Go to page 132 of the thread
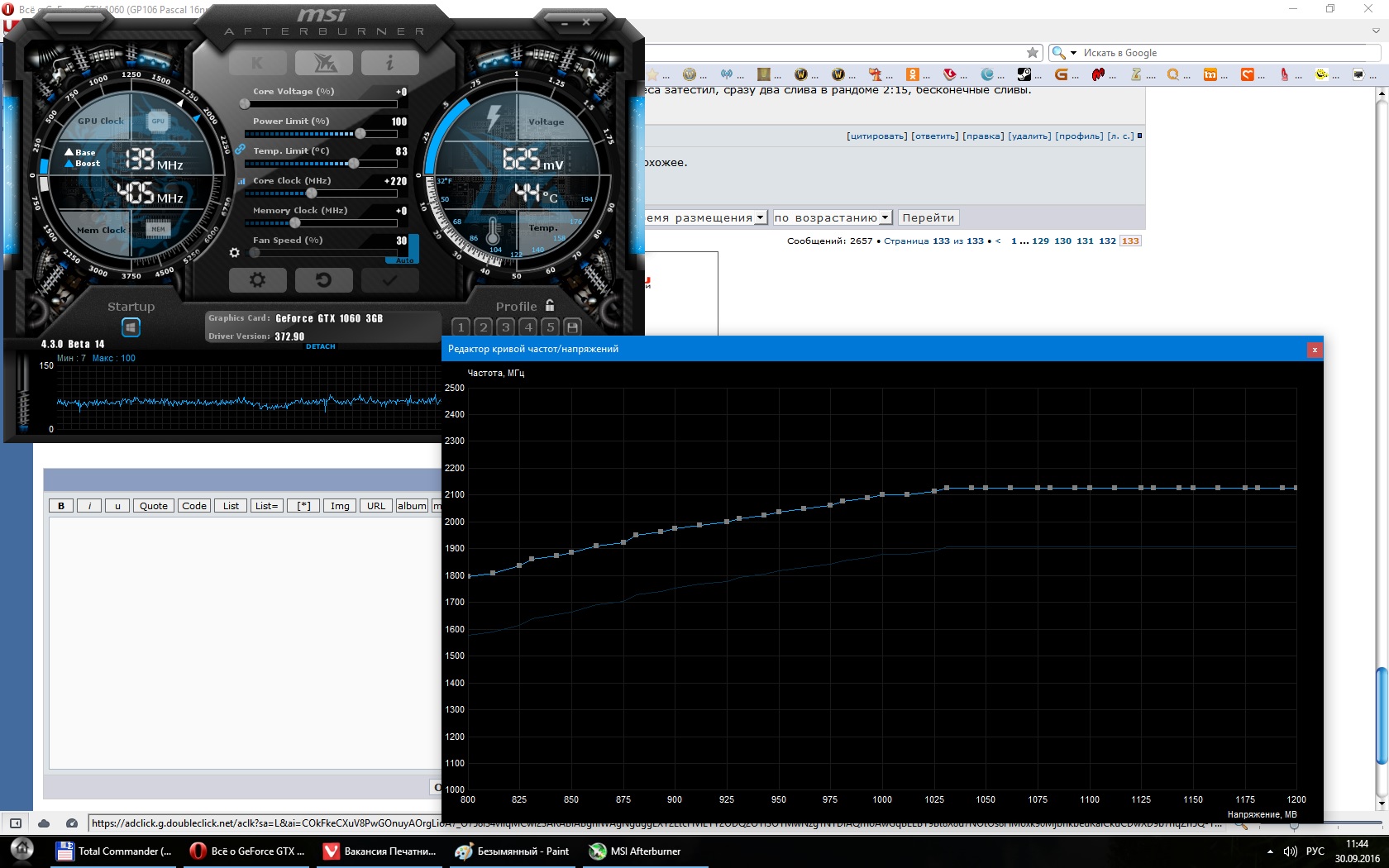 coord(1107,241)
